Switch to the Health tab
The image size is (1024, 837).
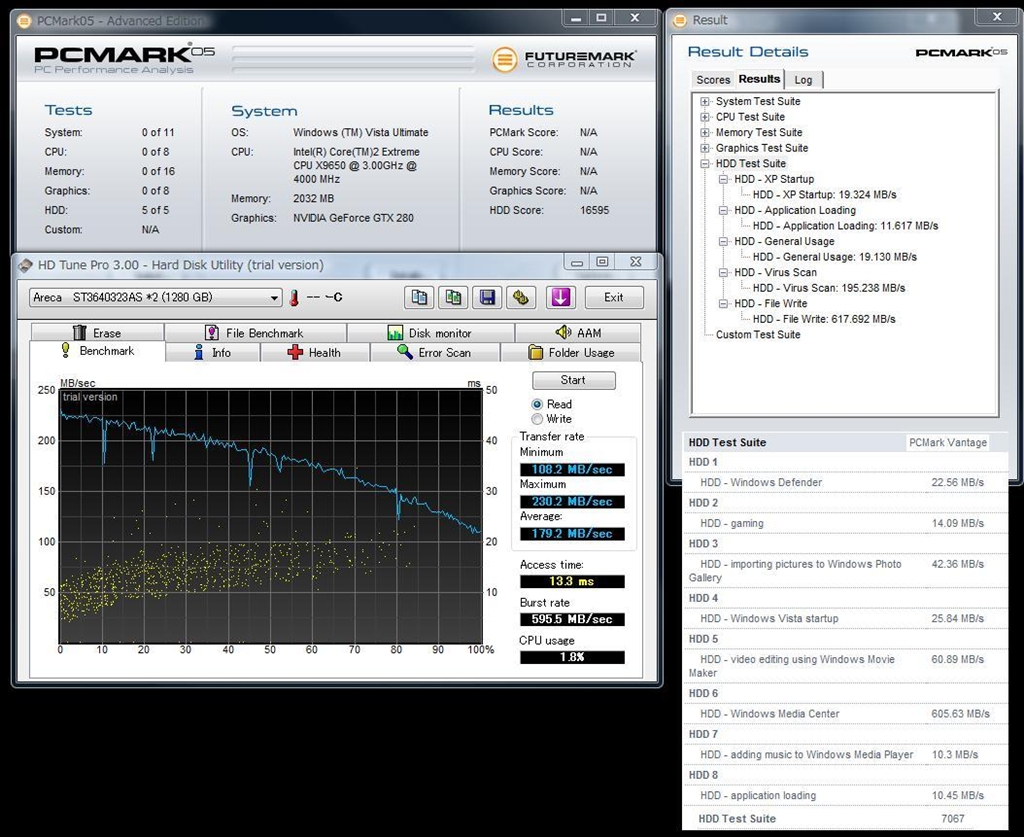tap(314, 352)
